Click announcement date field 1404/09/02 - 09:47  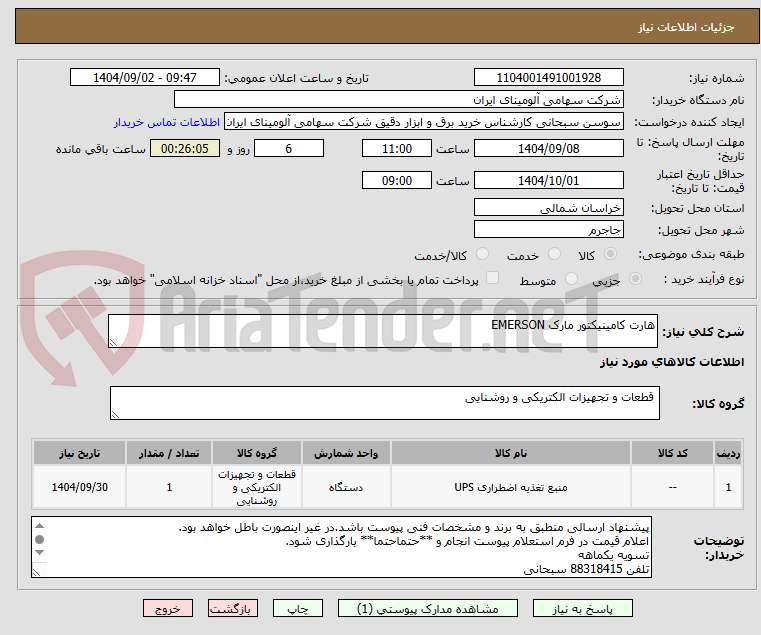coord(145,78)
